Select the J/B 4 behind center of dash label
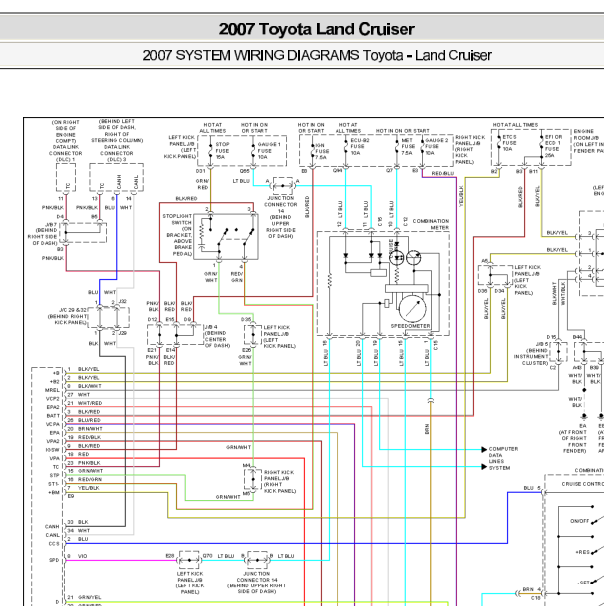604x606 pixels. pos(217,336)
